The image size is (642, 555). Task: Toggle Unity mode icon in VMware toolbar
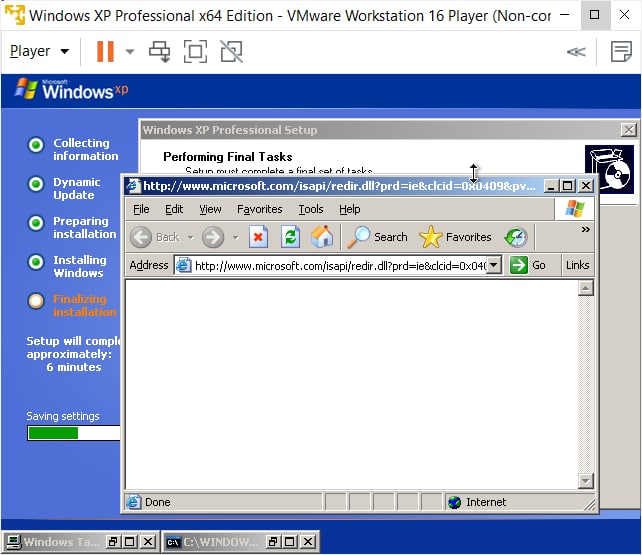pyautogui.click(x=231, y=52)
